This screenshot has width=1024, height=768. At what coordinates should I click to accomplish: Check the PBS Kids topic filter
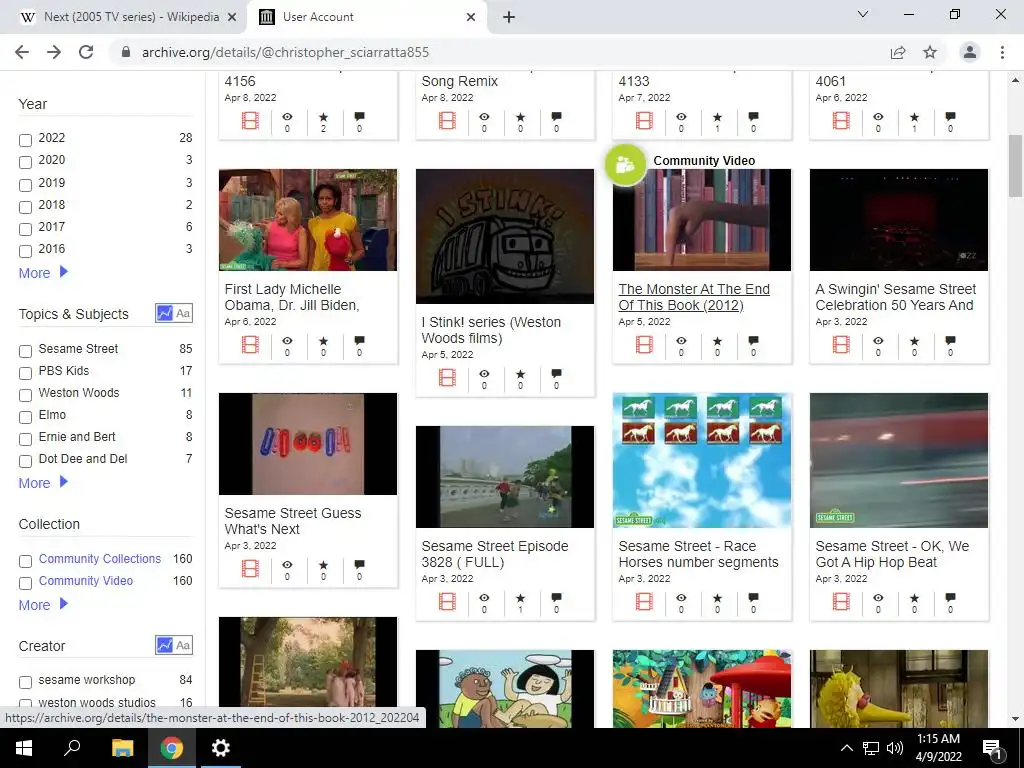tap(25, 373)
